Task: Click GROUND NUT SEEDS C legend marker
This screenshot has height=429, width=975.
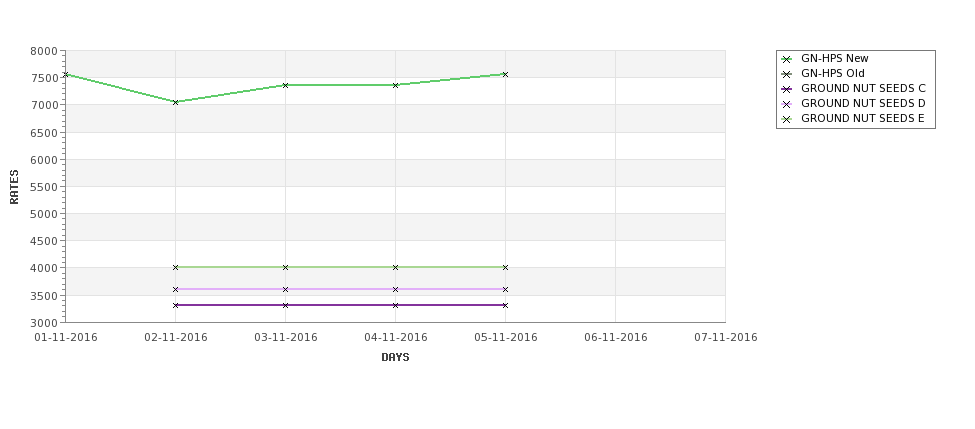Action: [x=787, y=89]
